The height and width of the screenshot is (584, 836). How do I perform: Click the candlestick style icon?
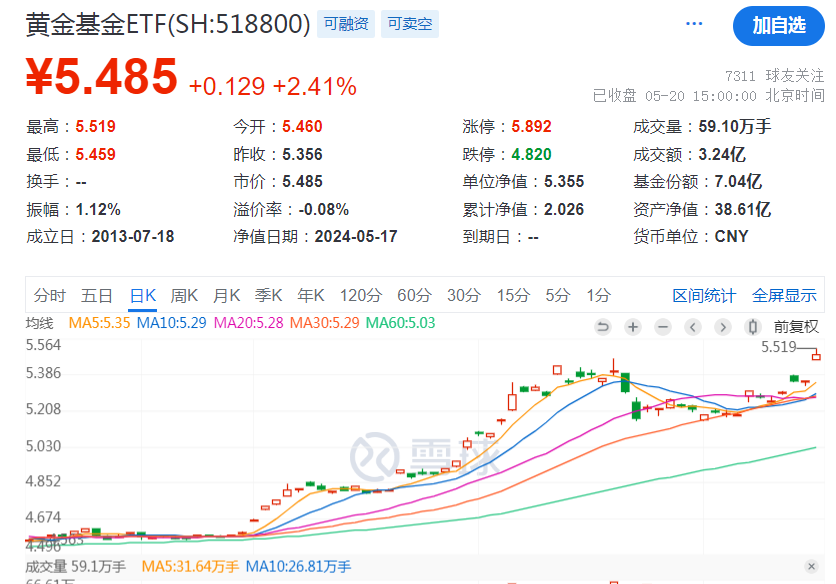(x=752, y=327)
